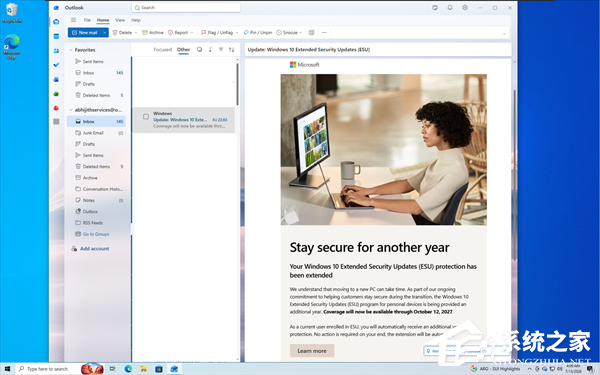Open Microsoft Store from taskbar
This screenshot has width=600, height=375.
pyautogui.click(x=159, y=369)
